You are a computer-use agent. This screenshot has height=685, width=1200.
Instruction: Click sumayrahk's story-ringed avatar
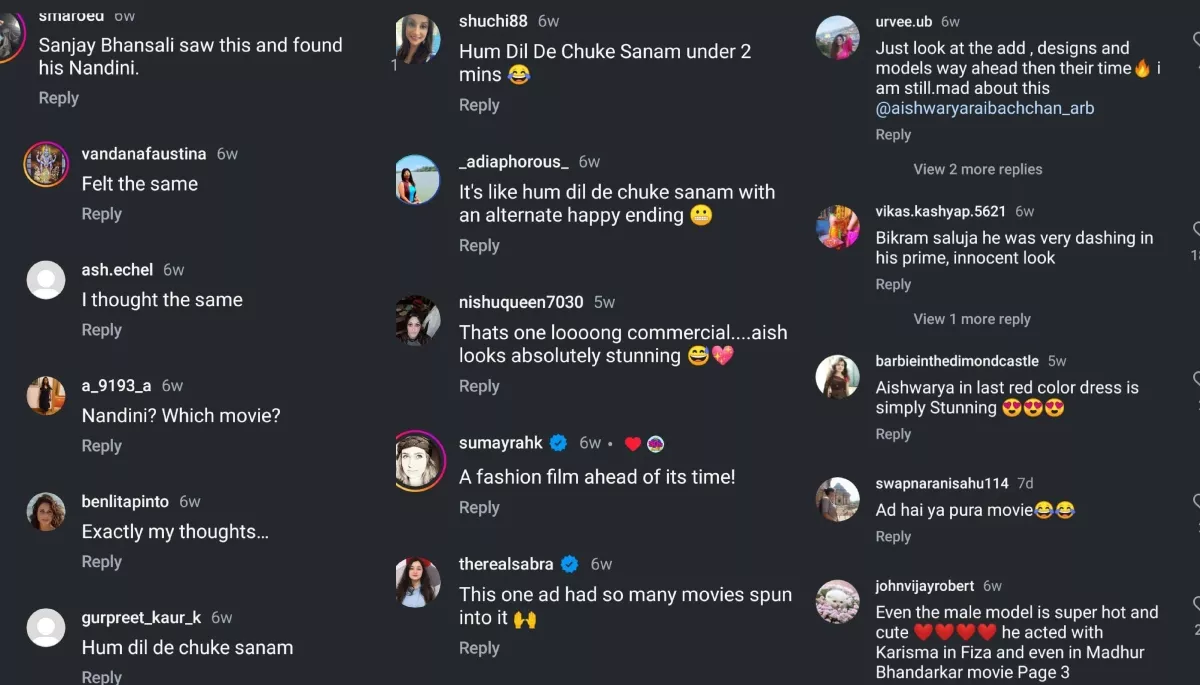point(420,461)
